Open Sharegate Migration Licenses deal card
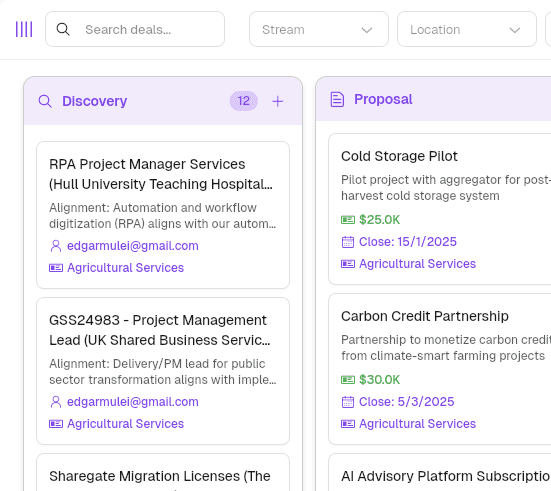Screen dimensions: 551x491 point(163,473)
